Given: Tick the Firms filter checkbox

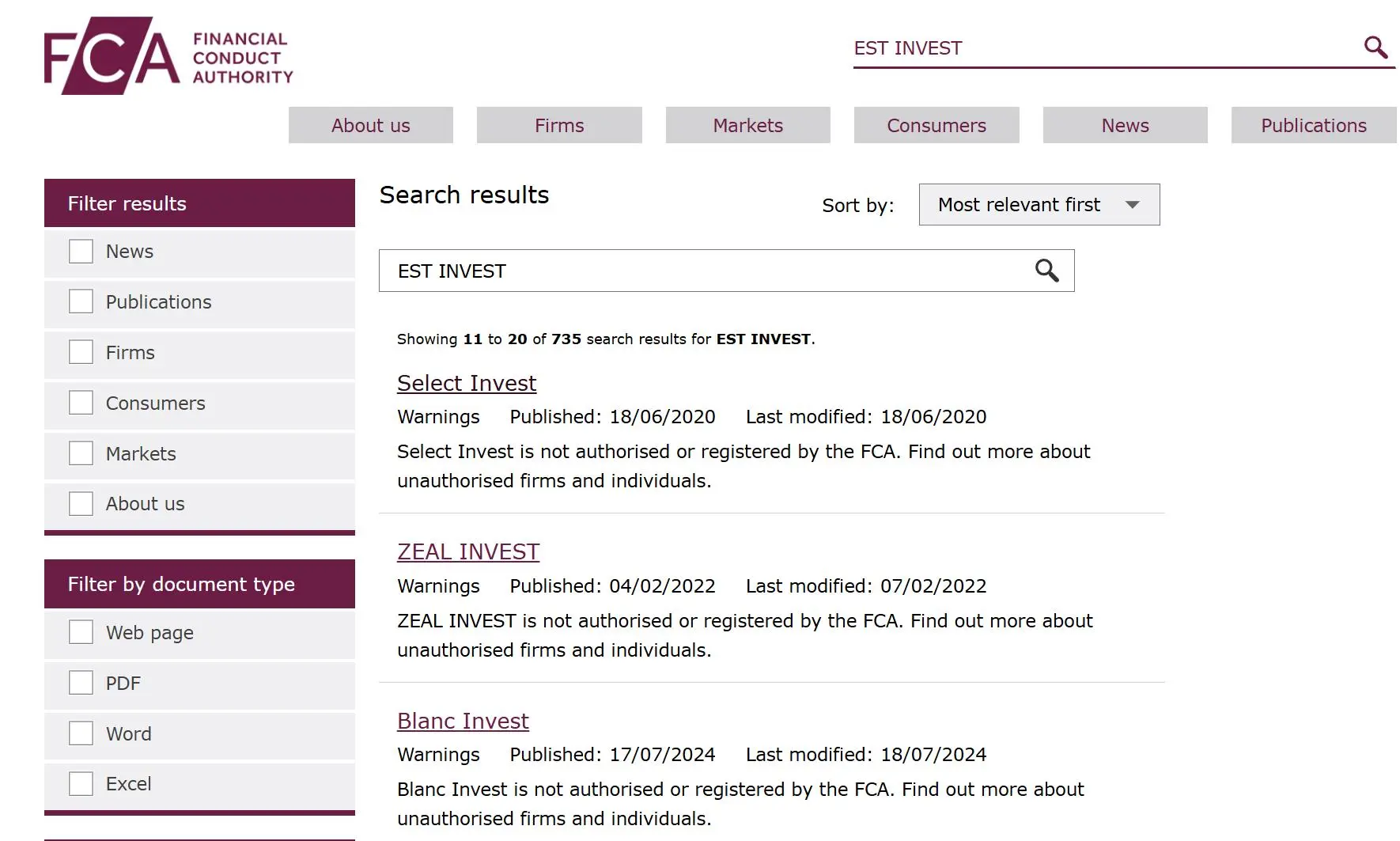Looking at the screenshot, I should tap(81, 352).
